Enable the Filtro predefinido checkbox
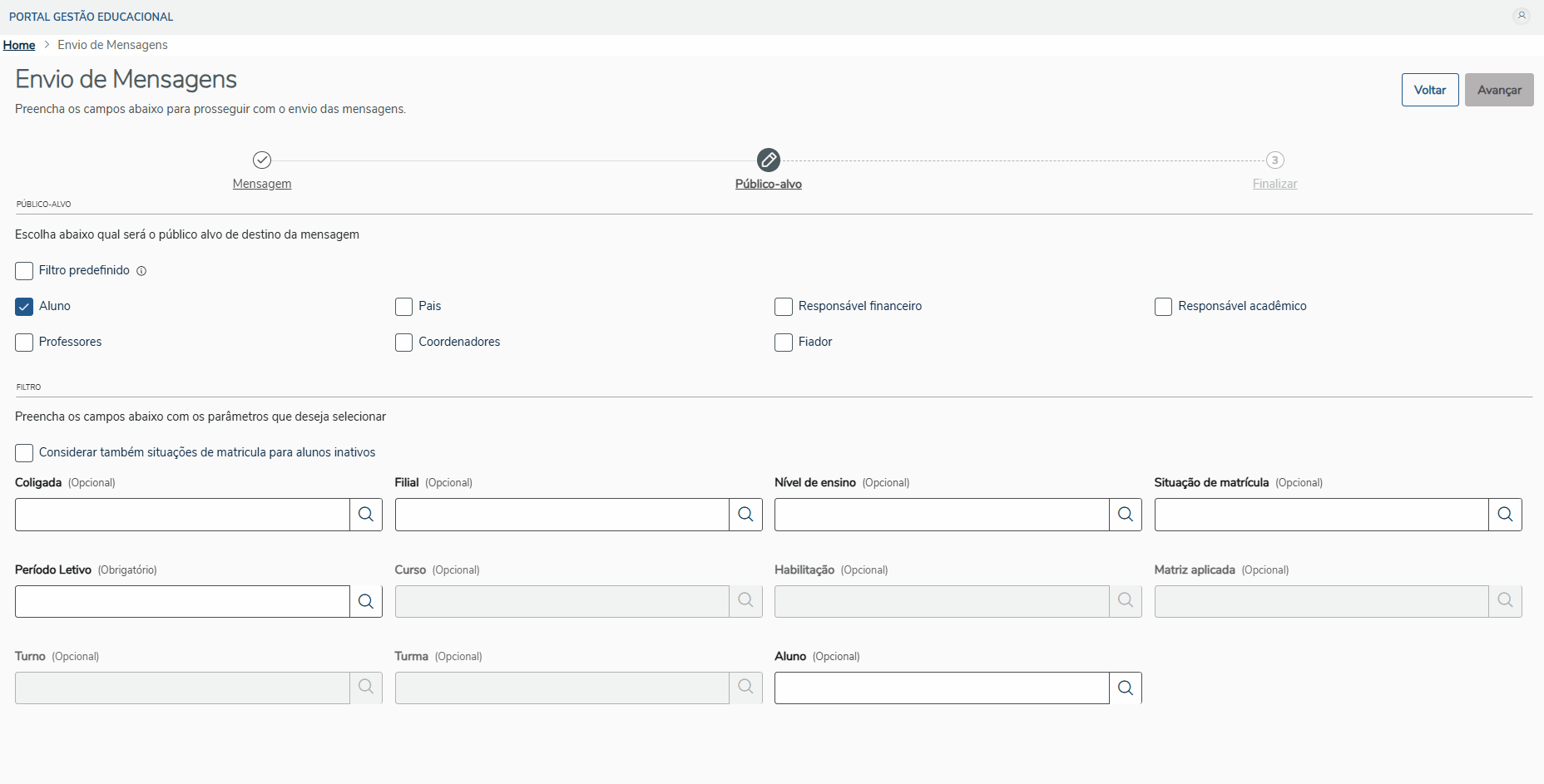The image size is (1544, 784). [x=24, y=271]
